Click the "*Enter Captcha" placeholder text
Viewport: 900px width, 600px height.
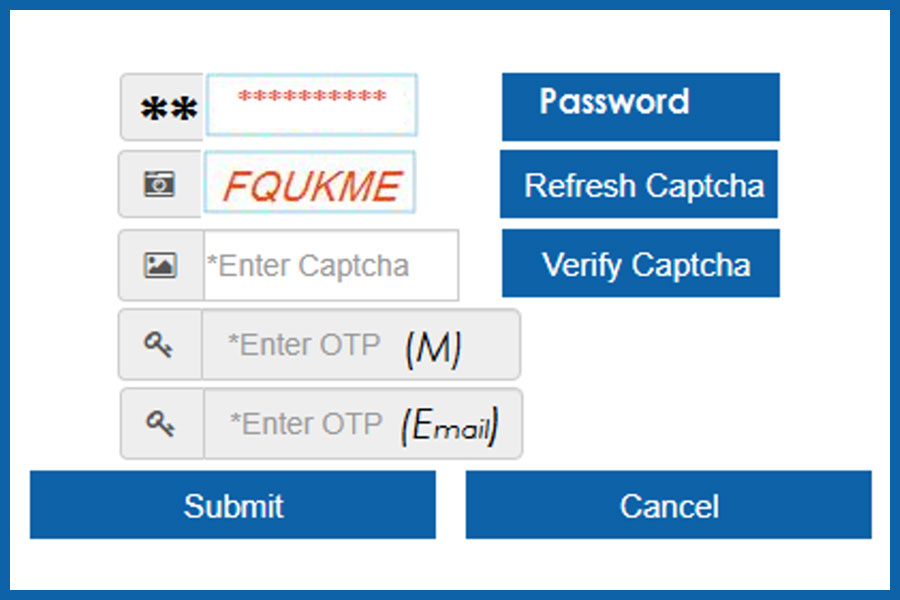click(x=308, y=266)
